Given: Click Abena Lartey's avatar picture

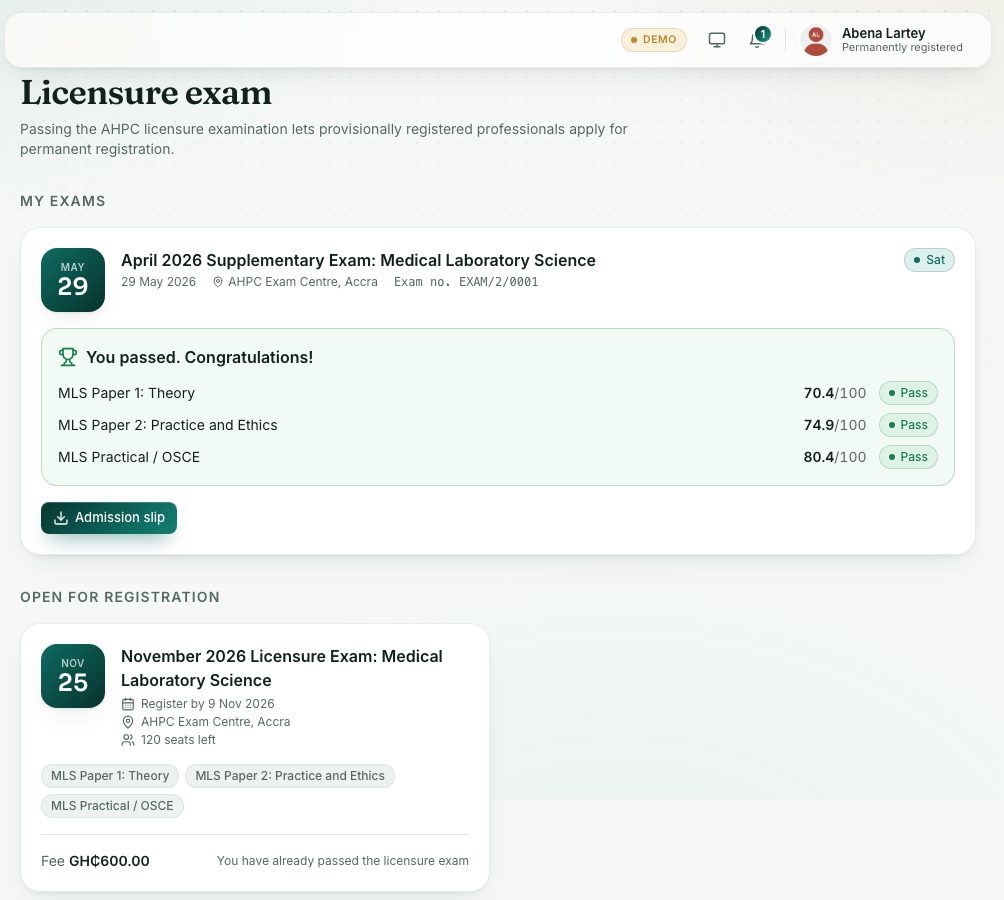Looking at the screenshot, I should point(815,40).
